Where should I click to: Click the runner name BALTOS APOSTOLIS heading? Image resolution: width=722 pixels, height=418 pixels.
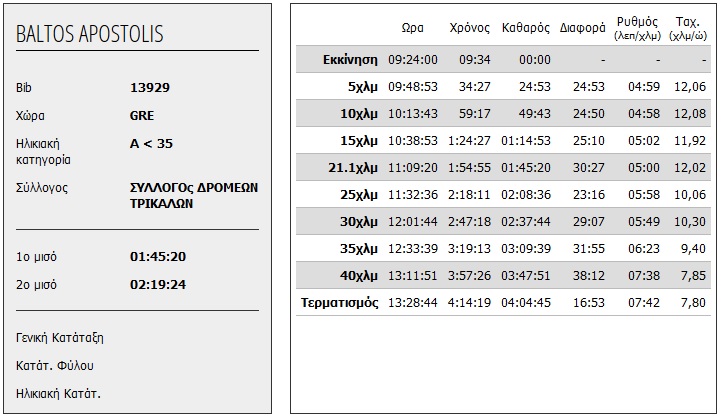tap(90, 34)
